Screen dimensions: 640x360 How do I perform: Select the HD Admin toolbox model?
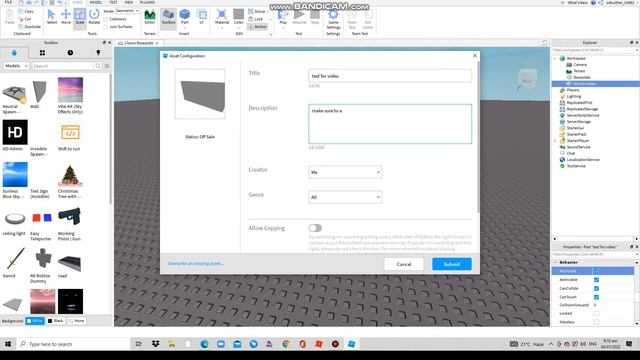tap(15, 135)
